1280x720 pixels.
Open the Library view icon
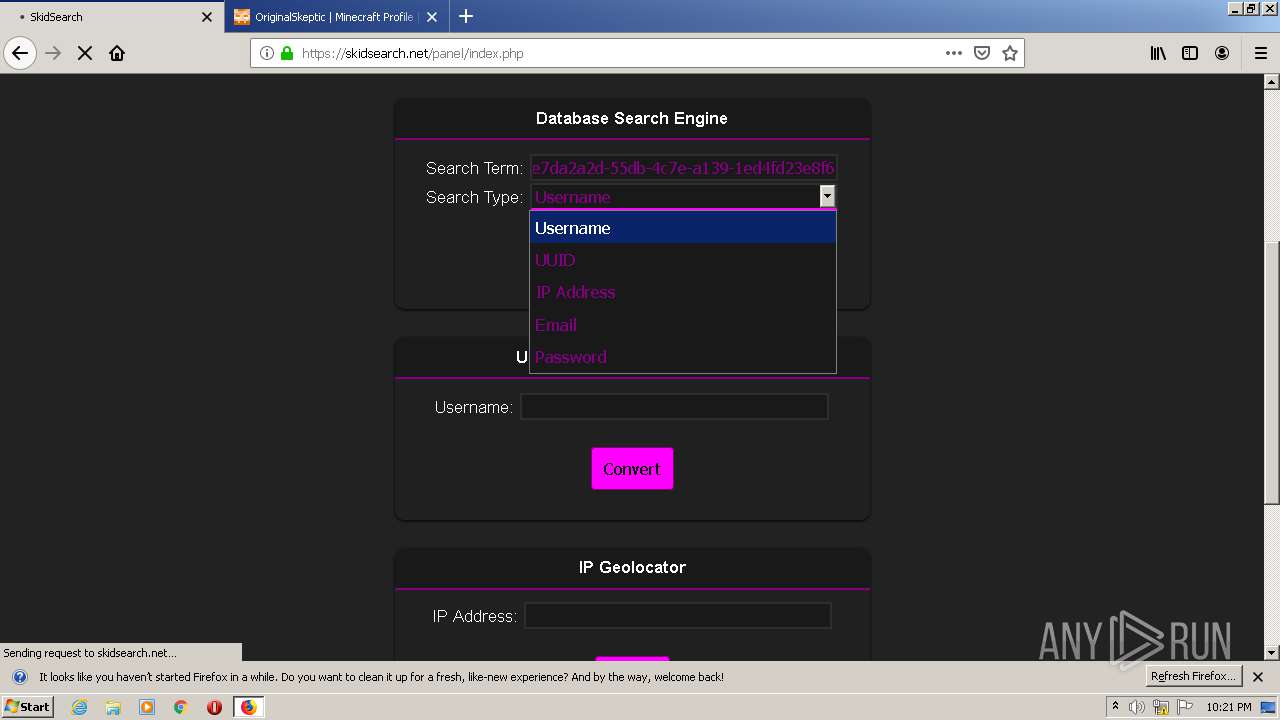click(1158, 53)
